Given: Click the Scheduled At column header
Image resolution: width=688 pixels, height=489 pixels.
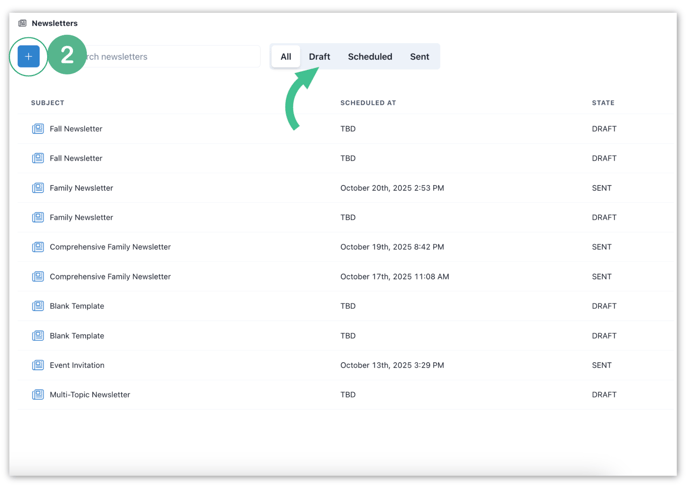Looking at the screenshot, I should tap(368, 103).
